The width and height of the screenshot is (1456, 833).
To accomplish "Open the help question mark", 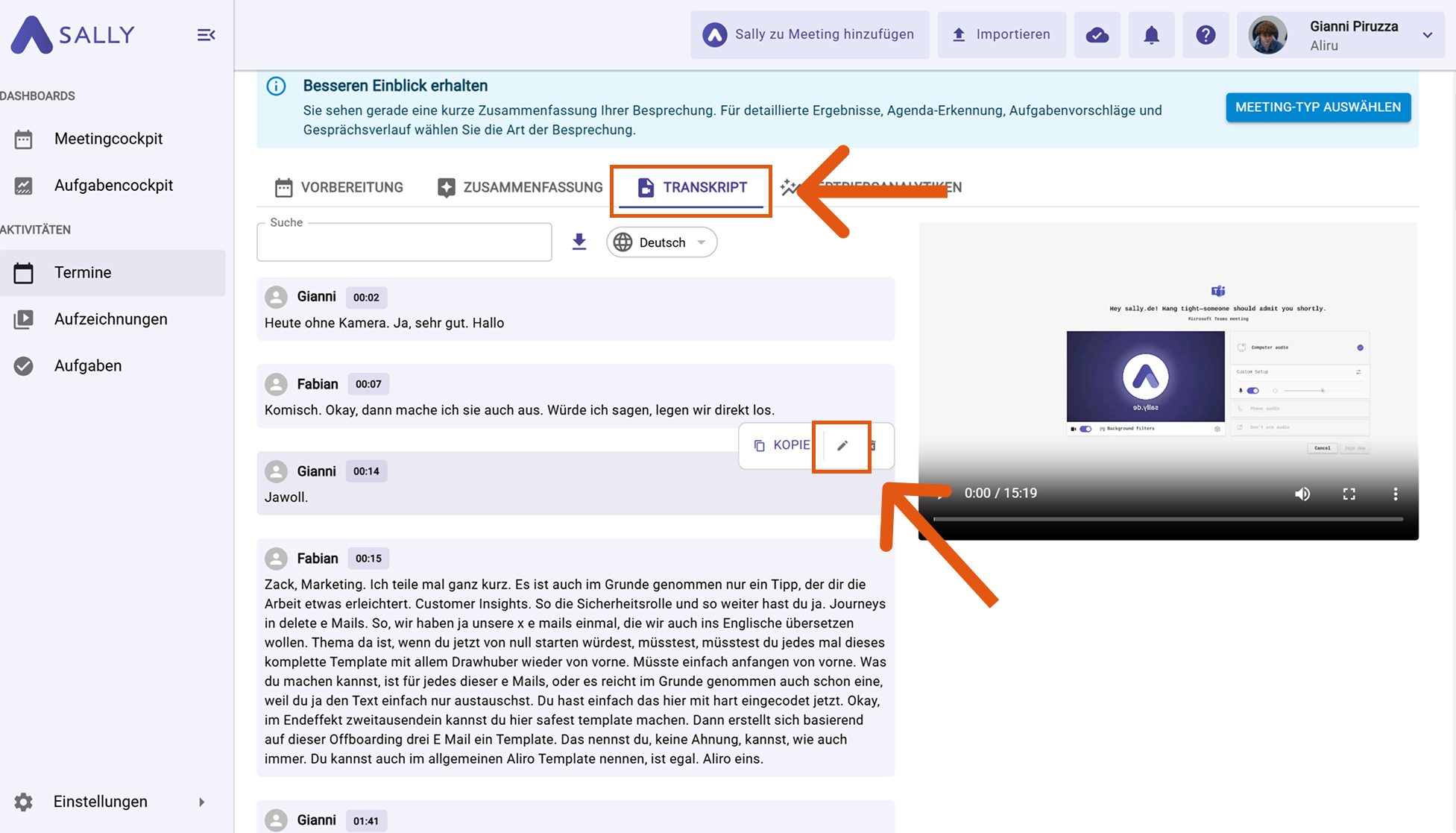I will (x=1206, y=34).
